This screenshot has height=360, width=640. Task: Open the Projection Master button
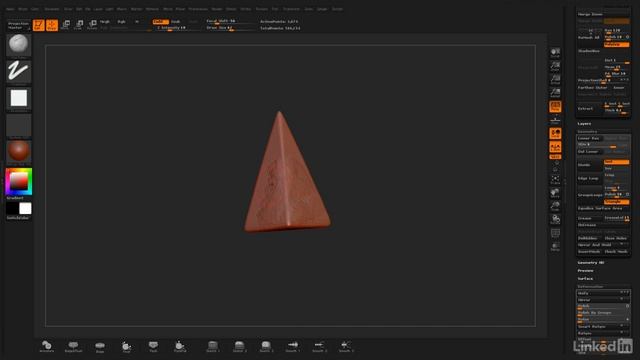[19, 25]
